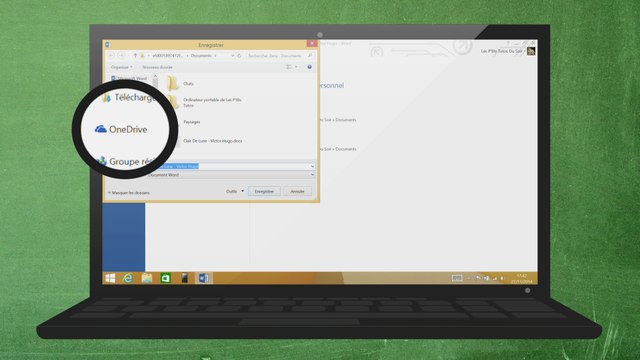This screenshot has width=640, height=360.
Task: Open the green Store taskbar icon
Action: 166,278
